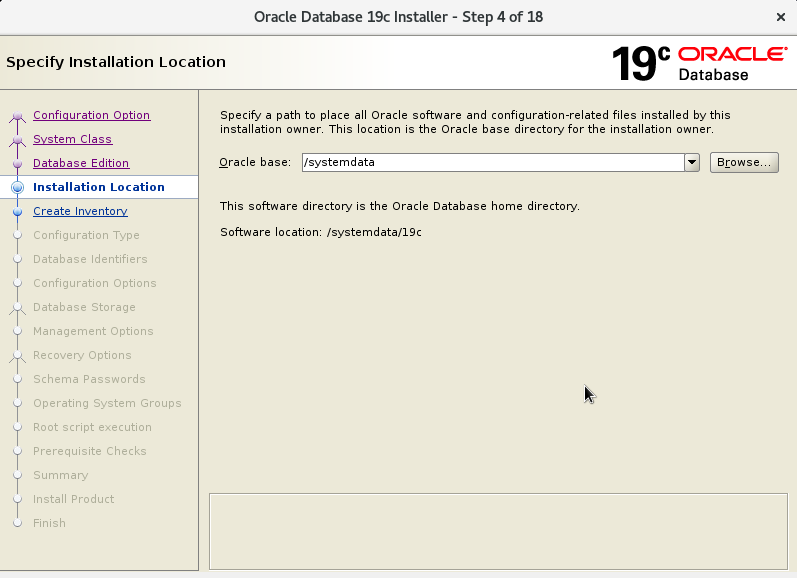797x578 pixels.
Task: Click the Install Product step label
Action: pyautogui.click(x=73, y=499)
